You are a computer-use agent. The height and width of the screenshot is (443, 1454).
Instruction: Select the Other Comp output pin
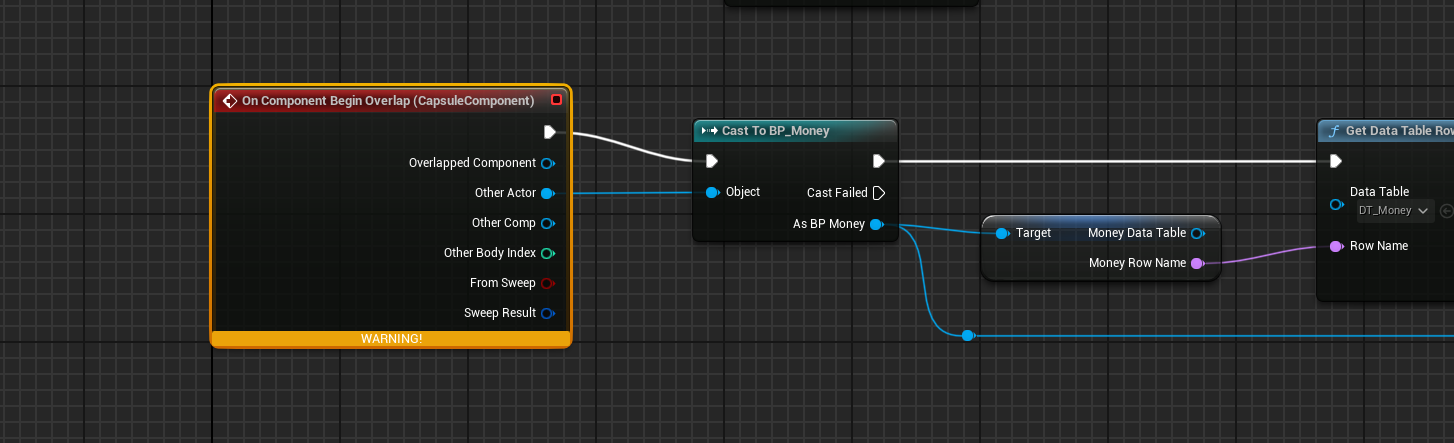pos(547,223)
